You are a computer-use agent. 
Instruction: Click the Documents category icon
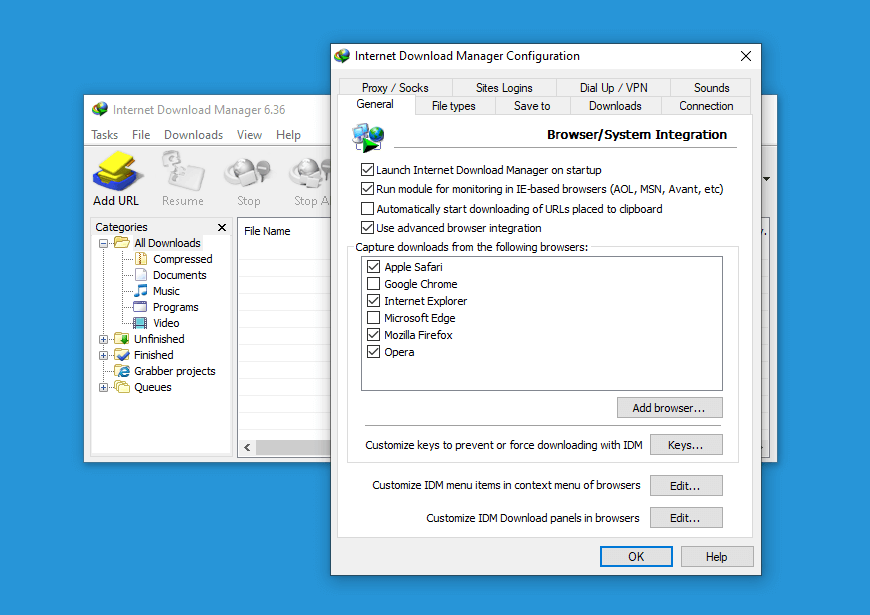141,275
